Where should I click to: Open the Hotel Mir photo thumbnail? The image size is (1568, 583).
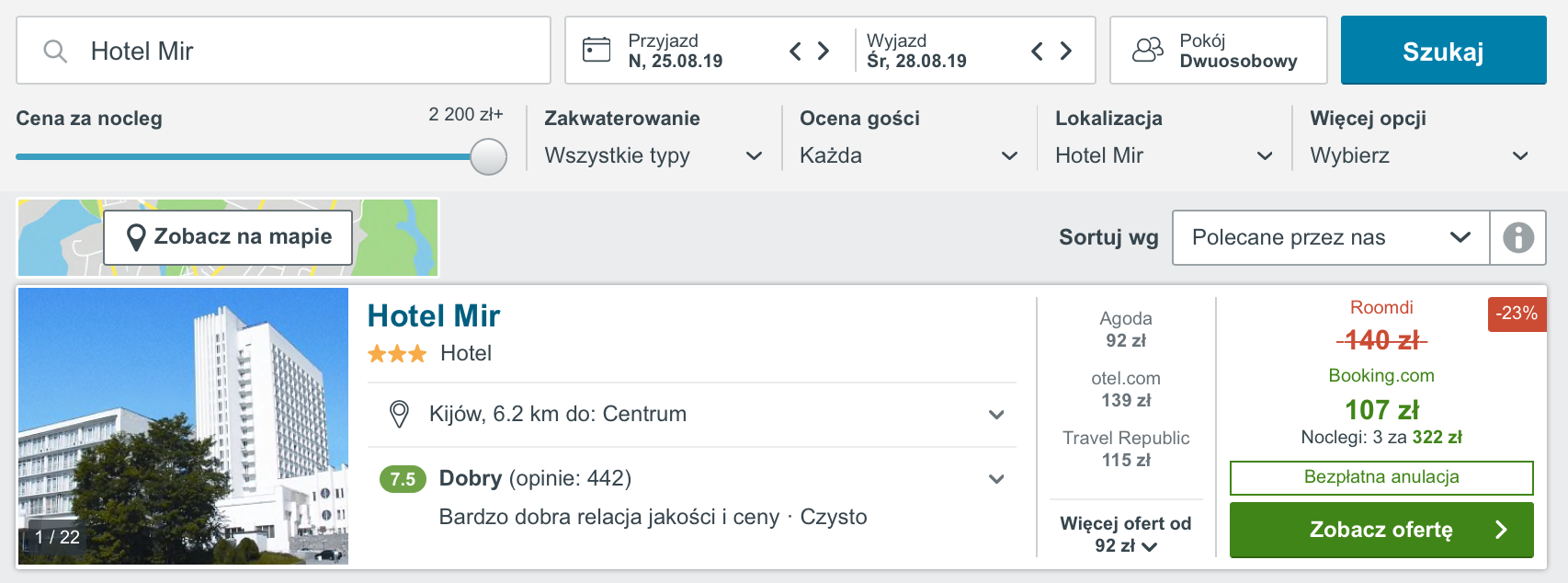(x=184, y=426)
